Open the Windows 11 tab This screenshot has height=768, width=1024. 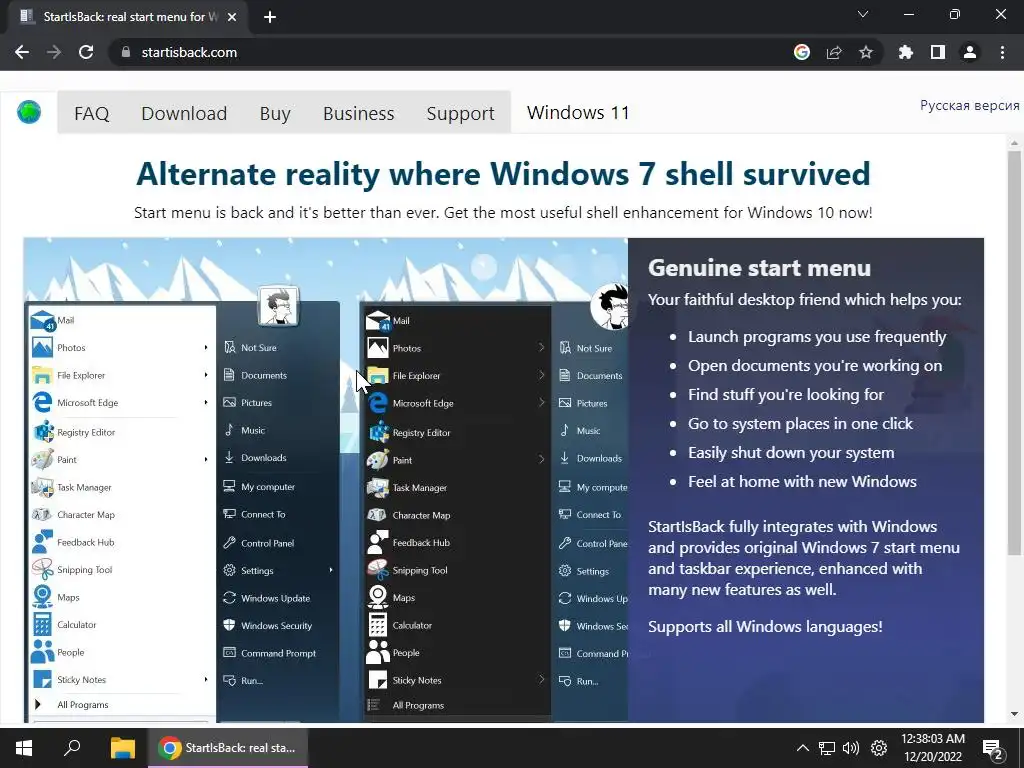(578, 112)
